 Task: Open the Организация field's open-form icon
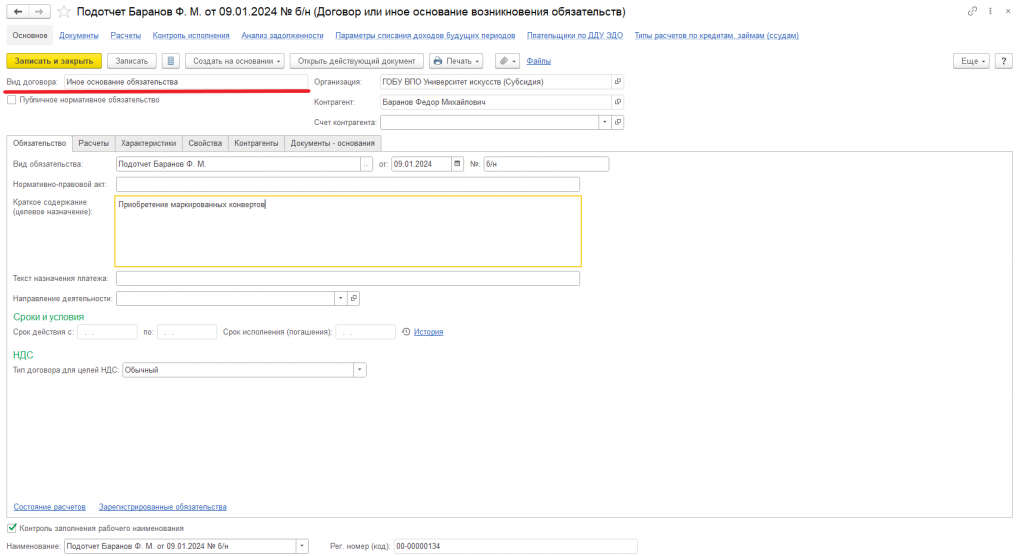[x=618, y=82]
